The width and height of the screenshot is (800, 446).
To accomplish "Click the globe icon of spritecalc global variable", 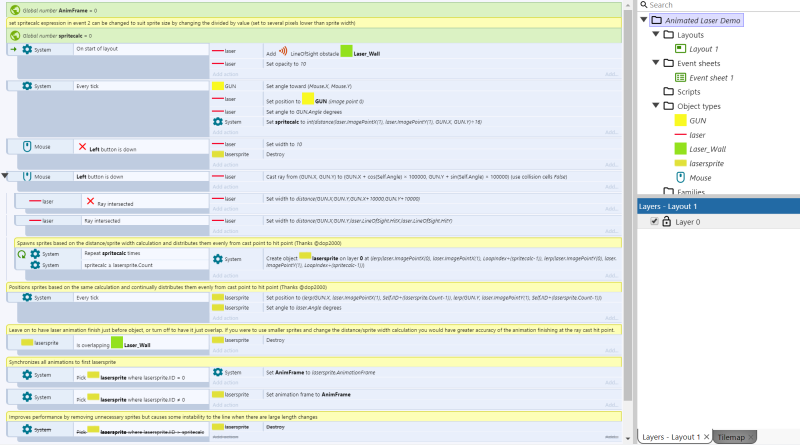I will pos(15,35).
